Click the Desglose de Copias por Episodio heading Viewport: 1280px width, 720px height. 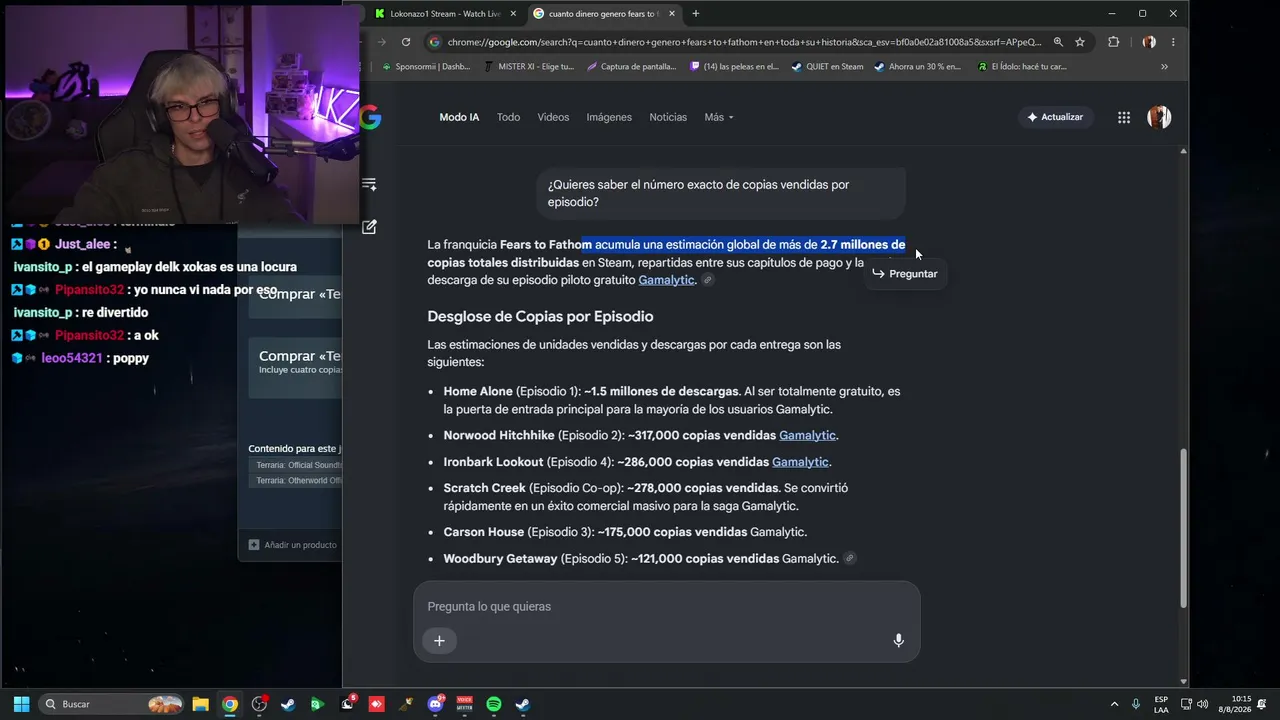540,316
